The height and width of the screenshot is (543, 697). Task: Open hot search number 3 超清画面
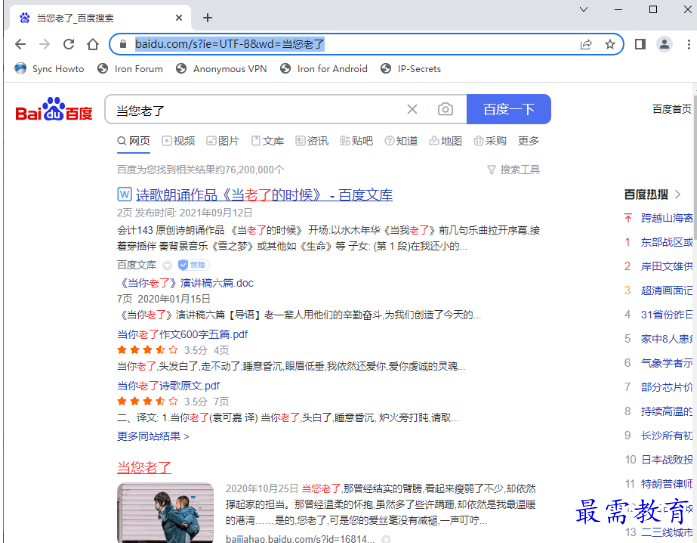666,291
